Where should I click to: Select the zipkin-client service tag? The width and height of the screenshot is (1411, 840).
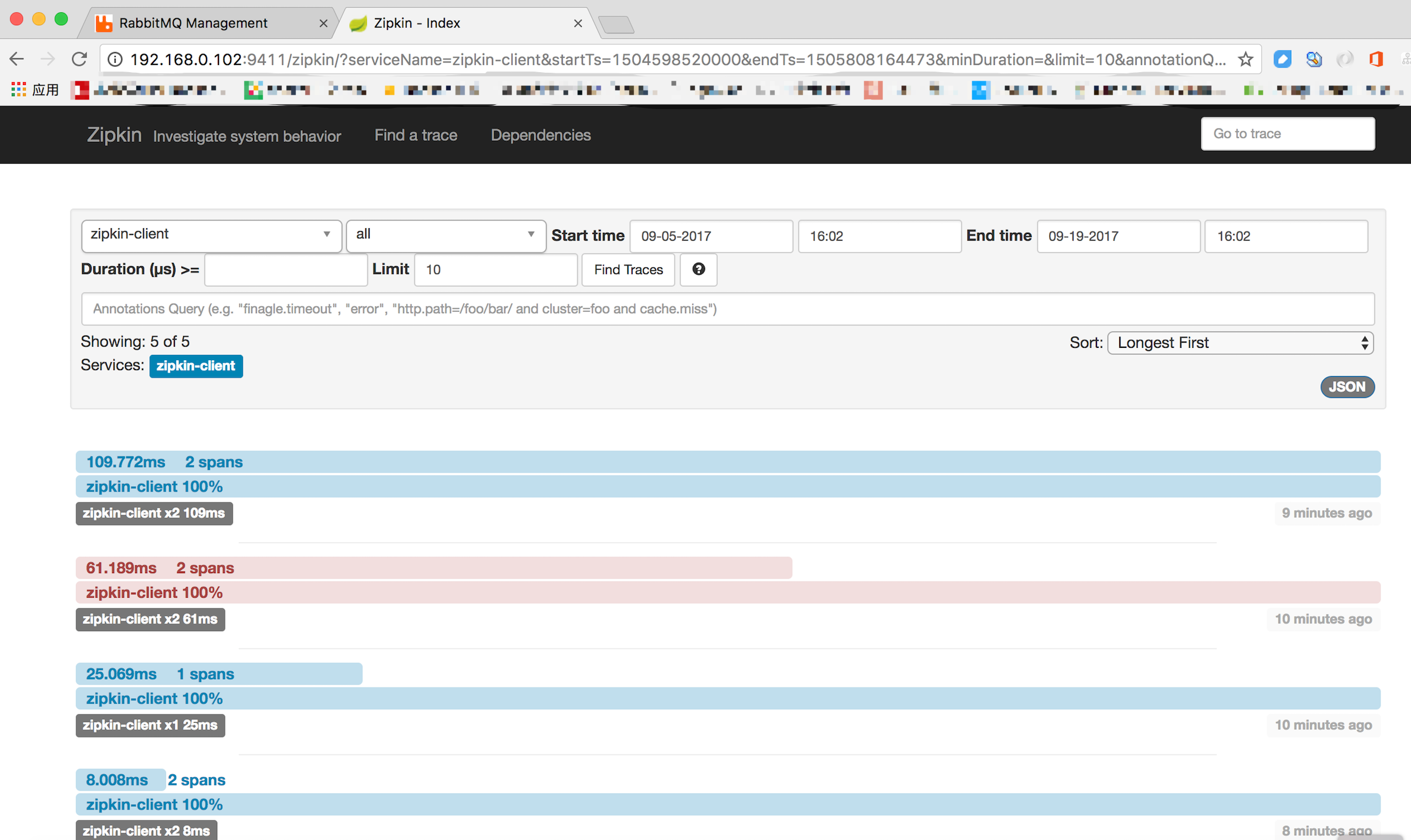point(195,366)
